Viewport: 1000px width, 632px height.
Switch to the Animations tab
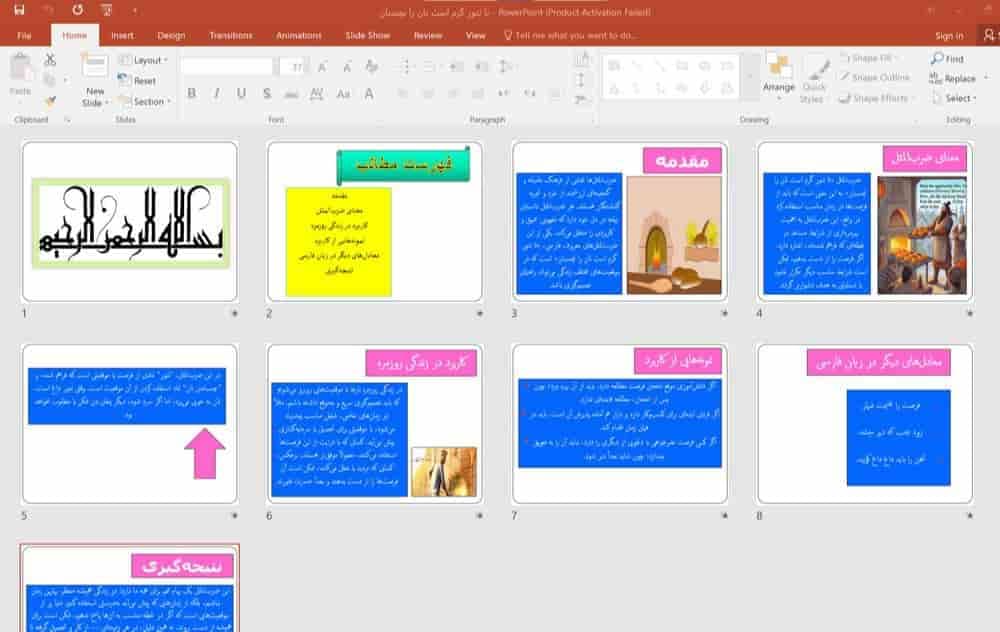[x=298, y=36]
